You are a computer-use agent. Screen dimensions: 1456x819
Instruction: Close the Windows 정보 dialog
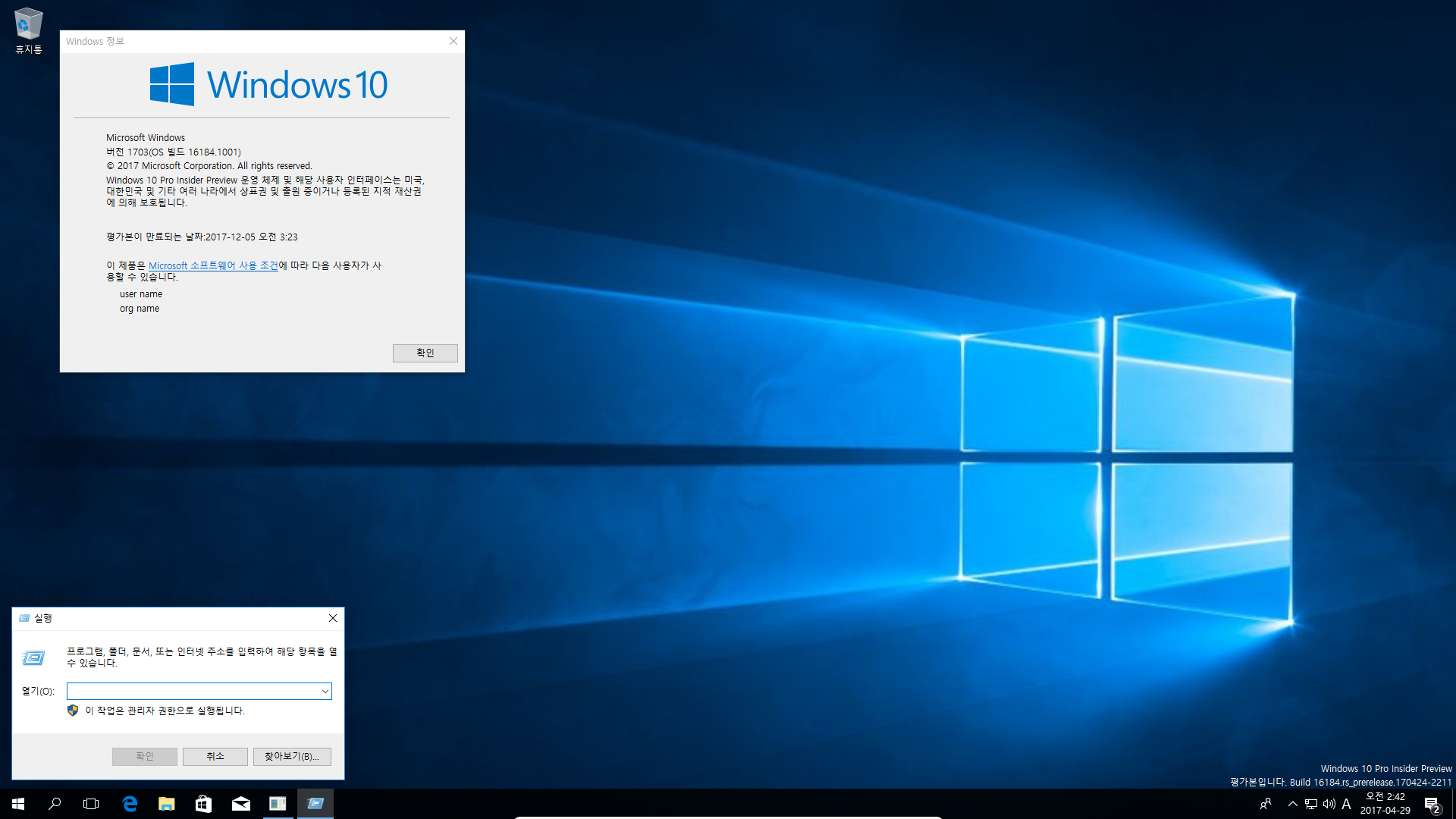tap(453, 41)
